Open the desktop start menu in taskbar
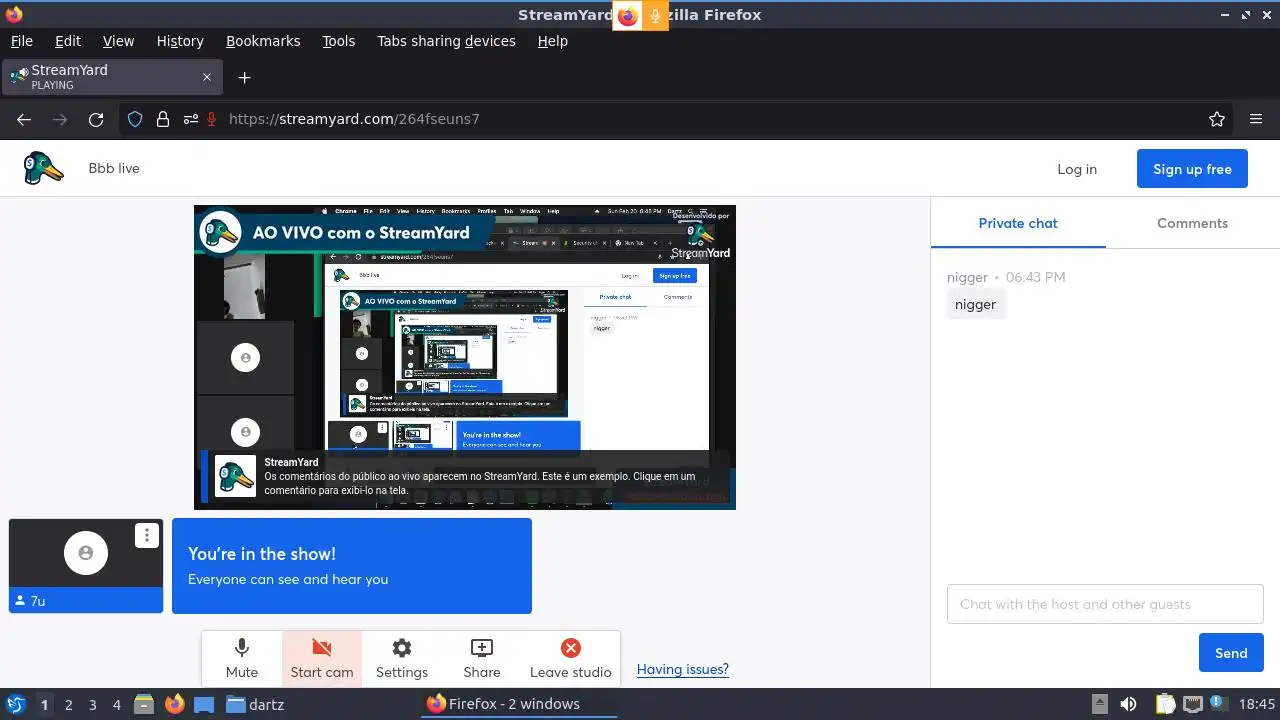Image resolution: width=1280 pixels, height=720 pixels. click(15, 704)
